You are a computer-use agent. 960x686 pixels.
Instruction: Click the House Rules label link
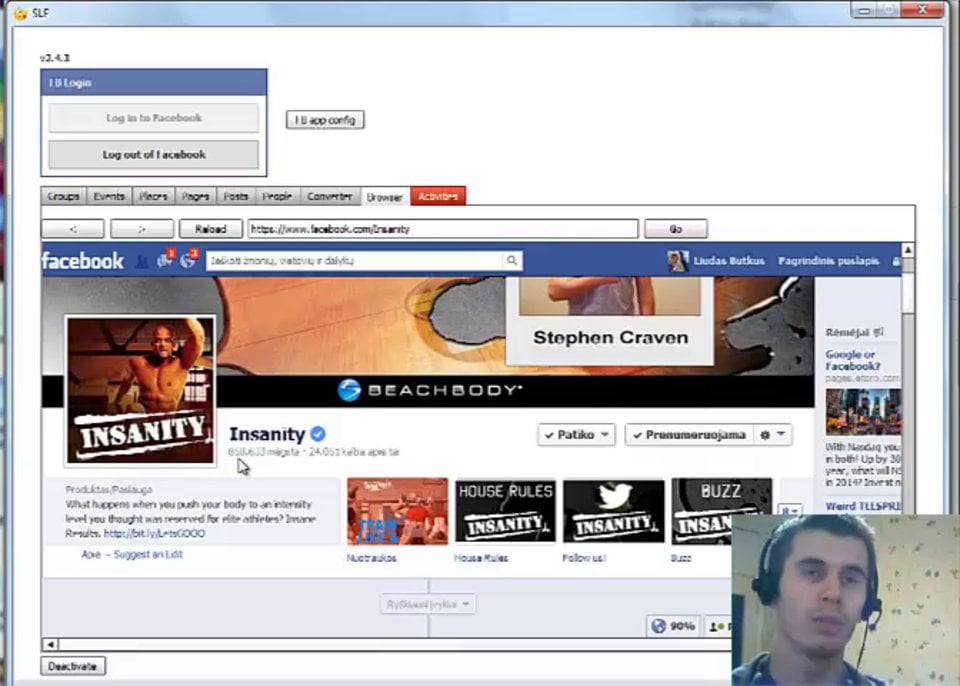coord(481,558)
